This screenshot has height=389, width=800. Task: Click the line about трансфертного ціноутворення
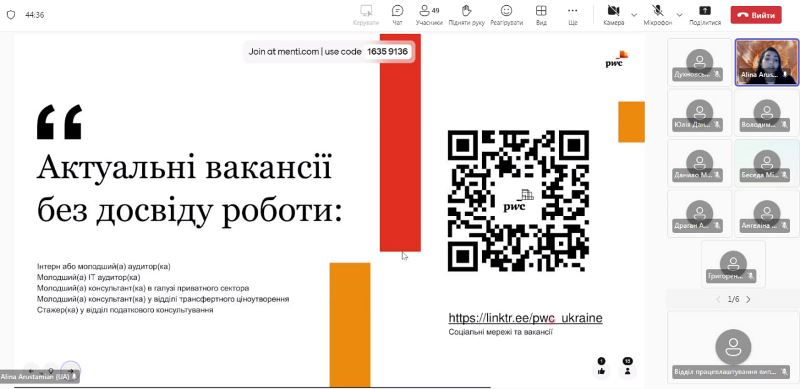coord(163,299)
